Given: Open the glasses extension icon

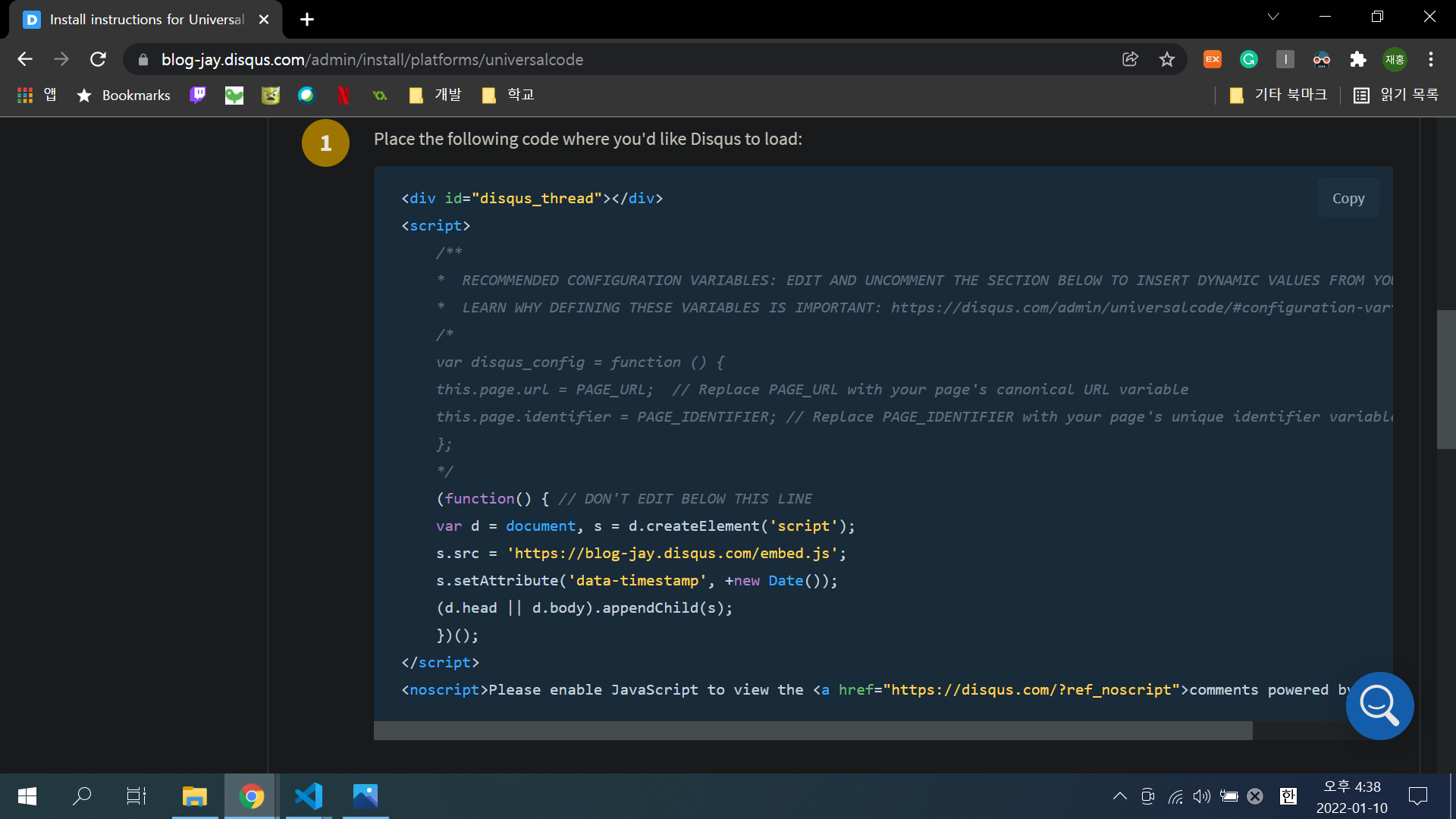Looking at the screenshot, I should 1322,59.
